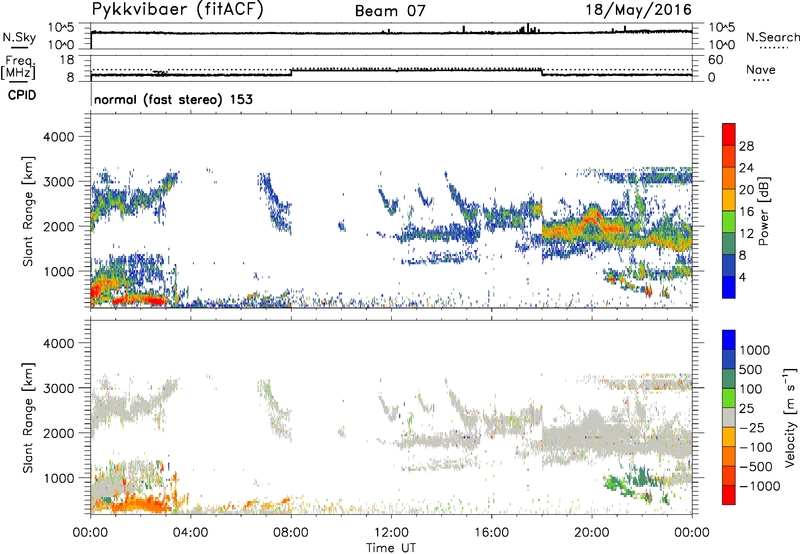Select 'Slant Range [km]' label of power panel
Screen dimensions: 800x554
(x=28, y=211)
